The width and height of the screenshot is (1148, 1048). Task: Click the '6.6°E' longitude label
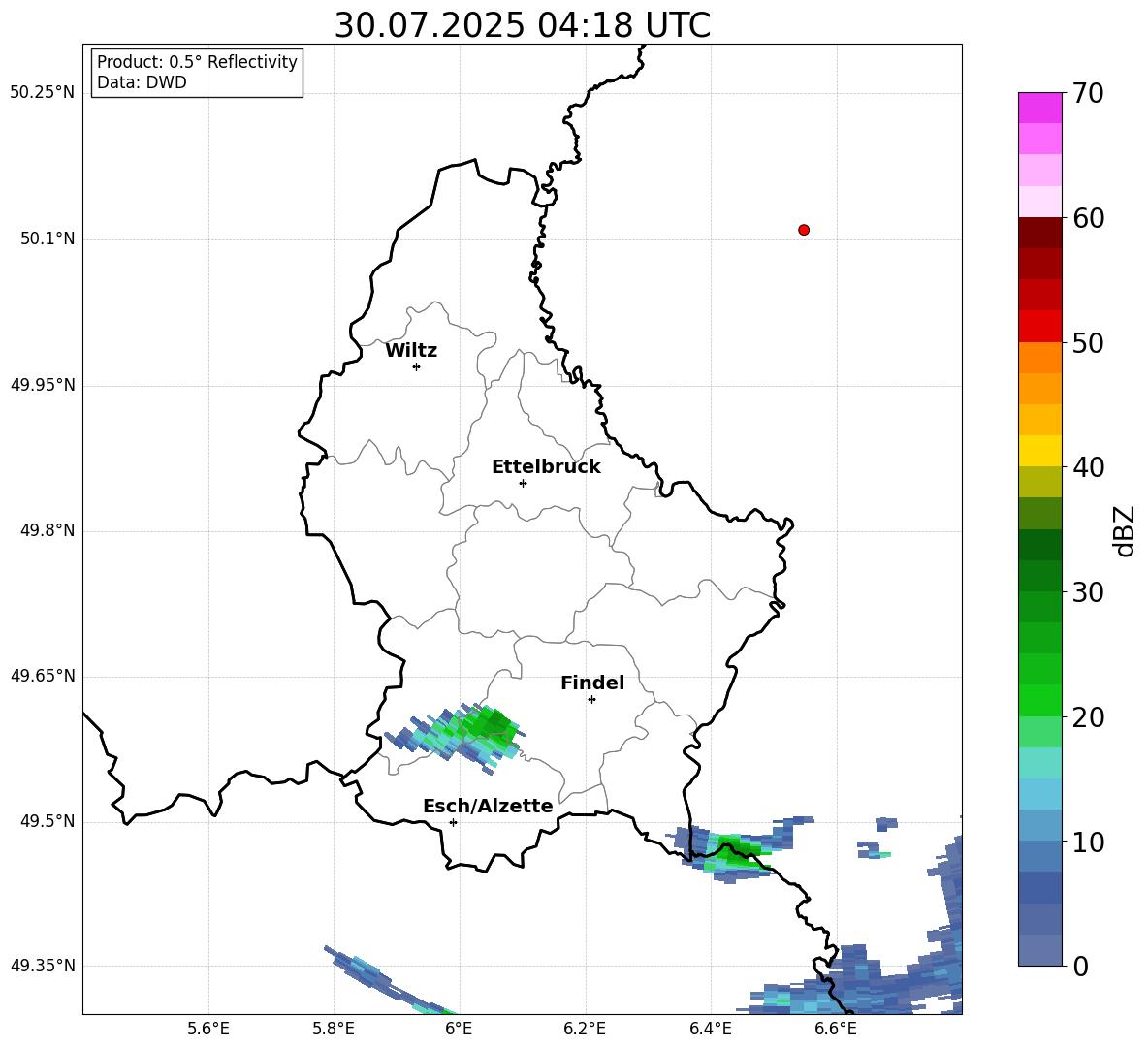[836, 1029]
